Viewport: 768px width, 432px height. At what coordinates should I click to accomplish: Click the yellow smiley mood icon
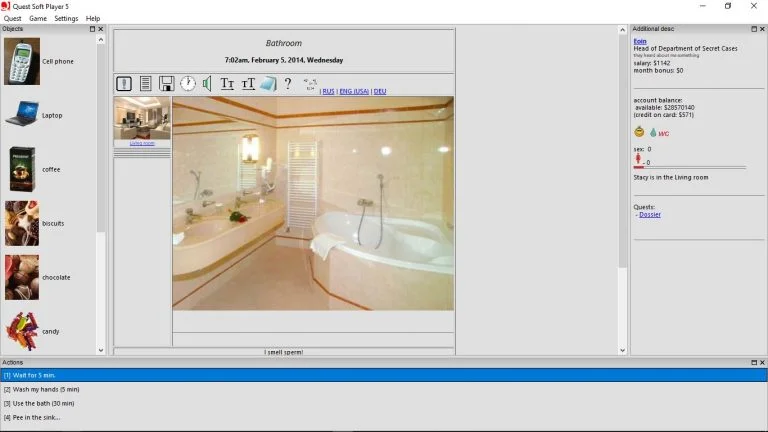click(x=639, y=132)
